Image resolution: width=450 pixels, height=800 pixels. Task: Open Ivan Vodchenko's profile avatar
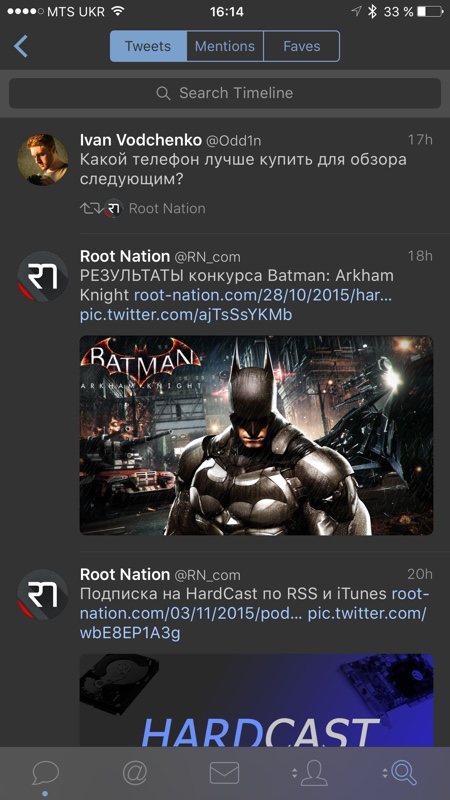43,160
